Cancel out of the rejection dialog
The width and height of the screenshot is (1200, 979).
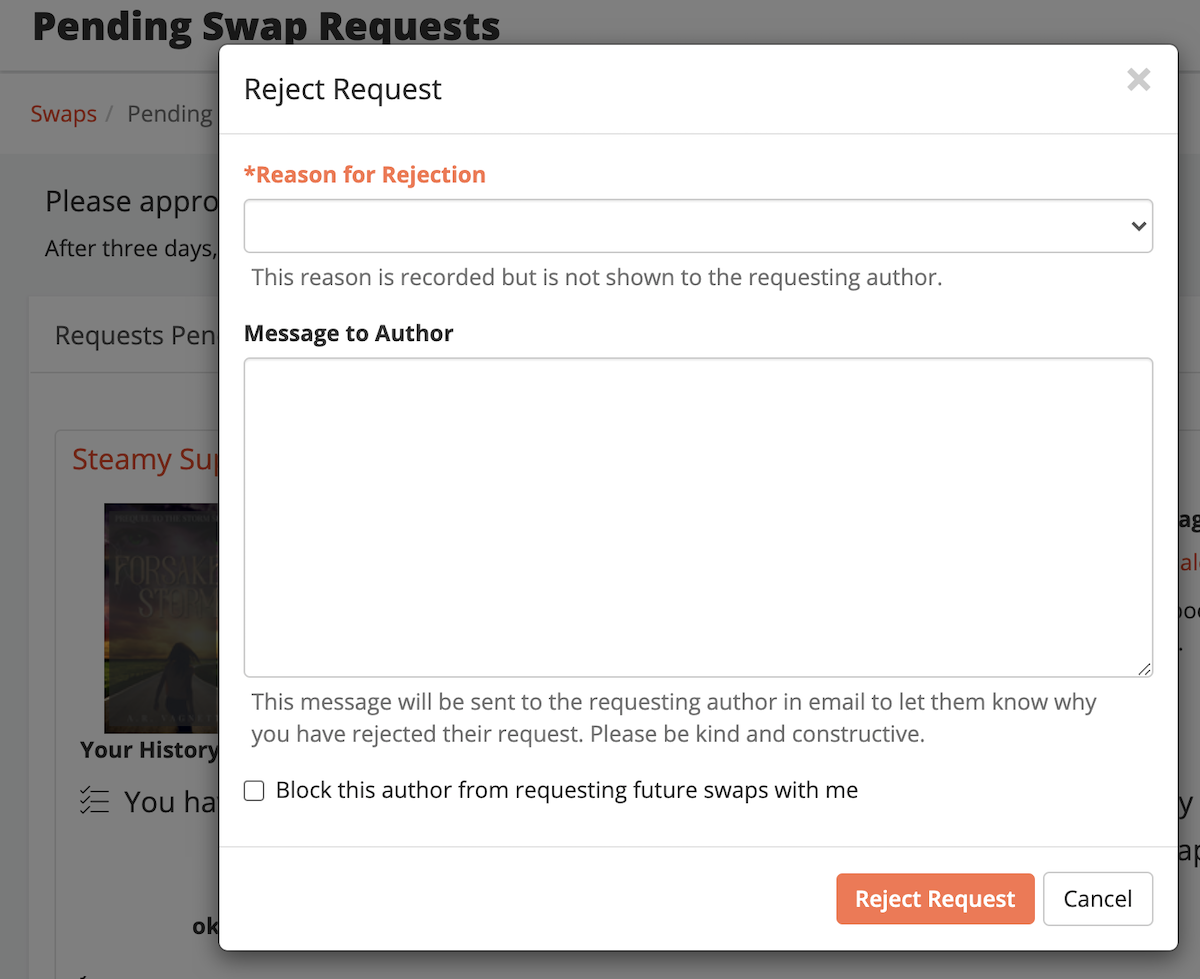[x=1097, y=898]
